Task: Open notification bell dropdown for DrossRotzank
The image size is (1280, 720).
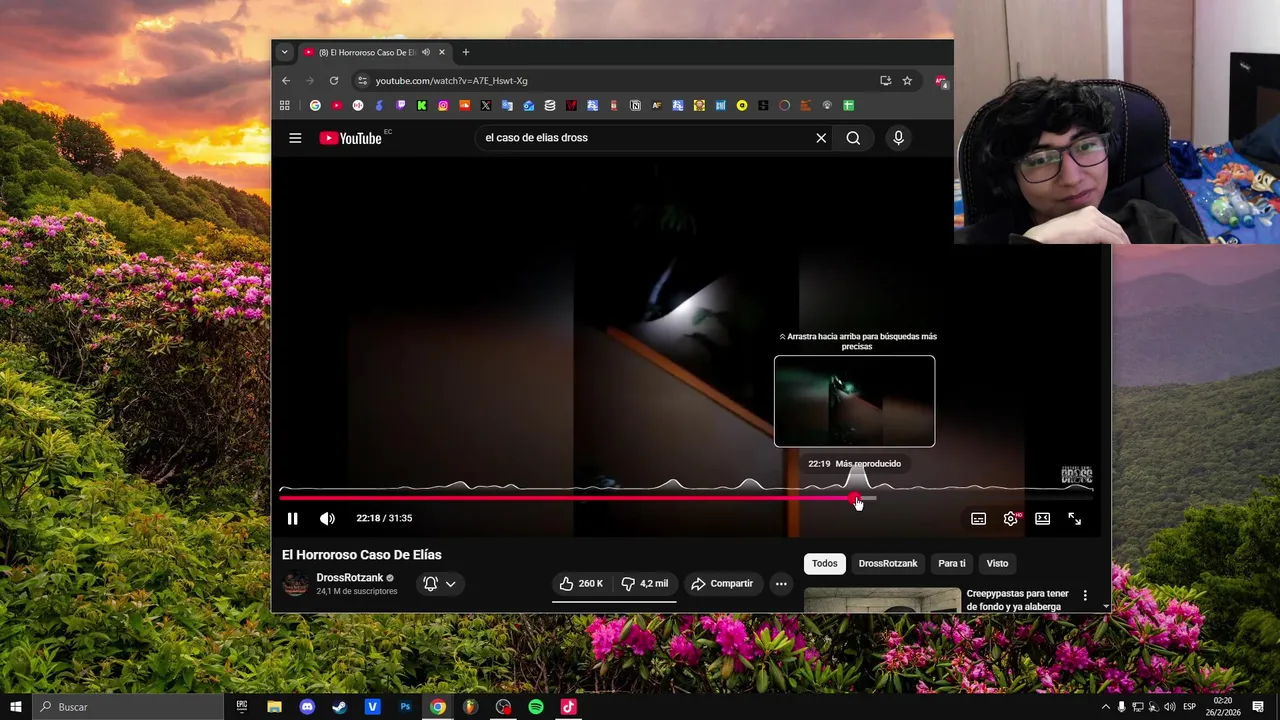Action: (x=439, y=583)
